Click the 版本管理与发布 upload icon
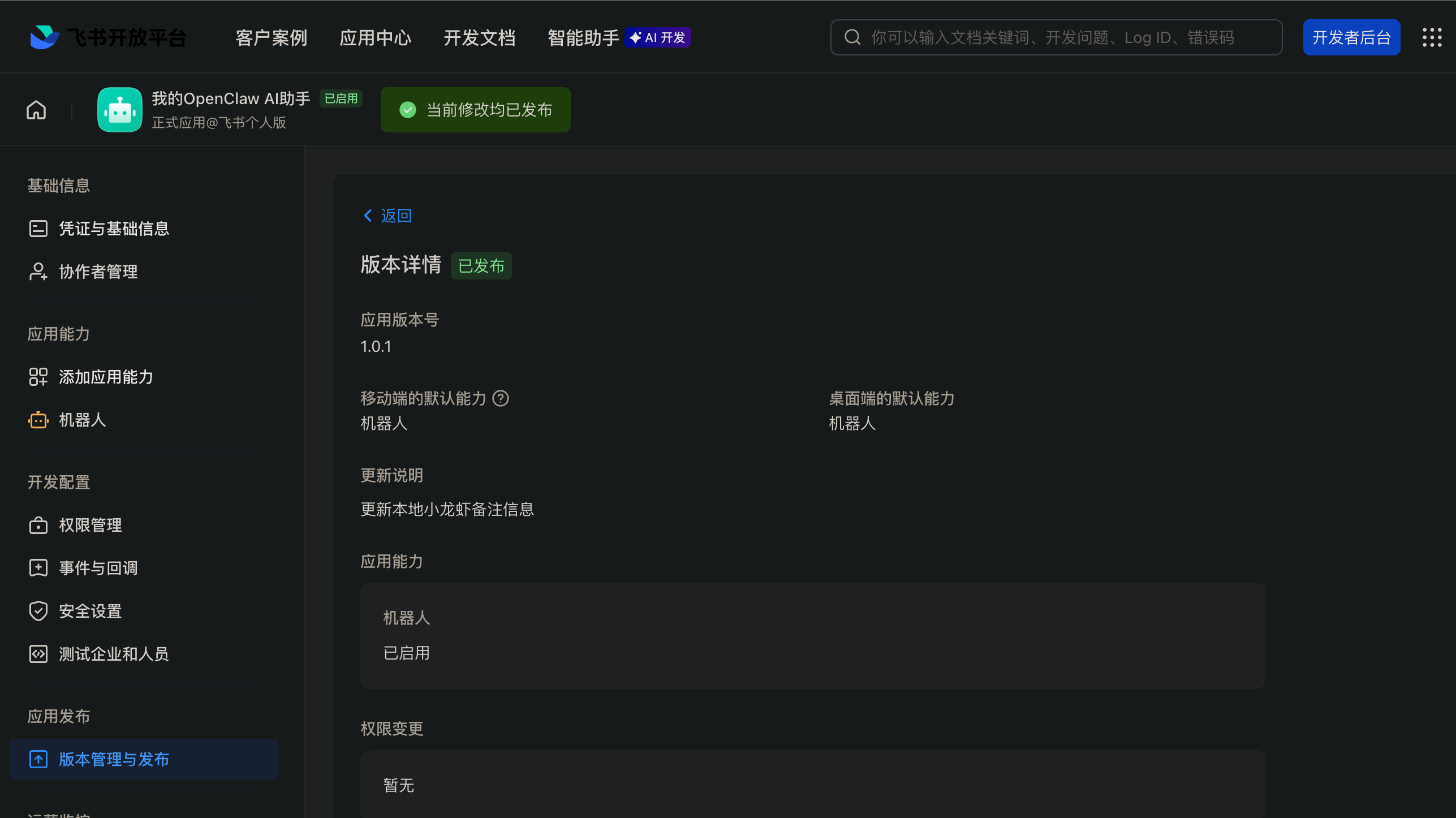Viewport: 1456px width, 818px height. pyautogui.click(x=38, y=759)
